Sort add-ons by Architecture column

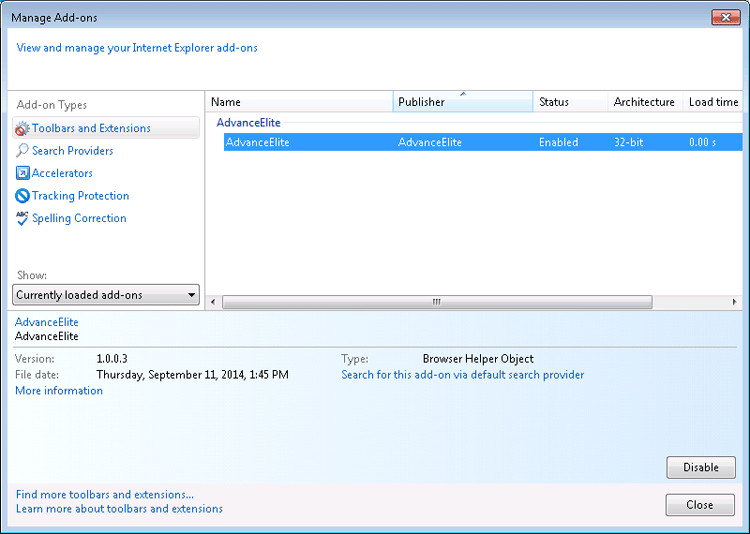(644, 102)
